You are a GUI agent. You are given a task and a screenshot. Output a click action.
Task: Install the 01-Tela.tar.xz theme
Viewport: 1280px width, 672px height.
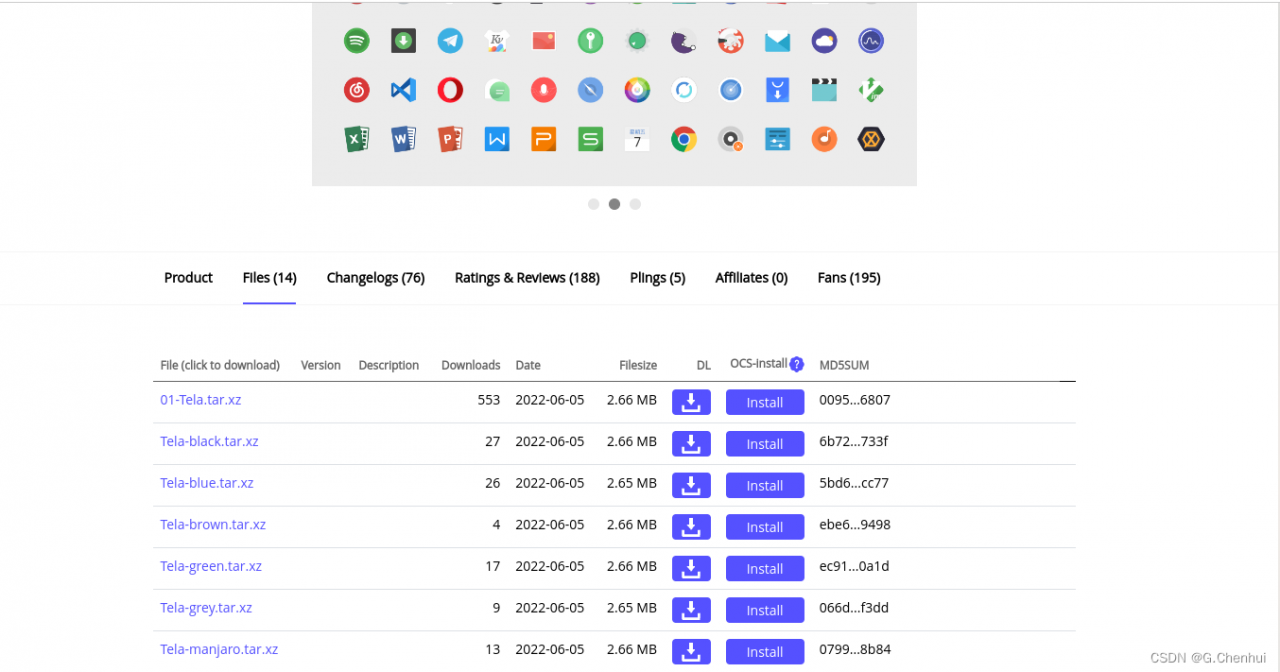[765, 402]
